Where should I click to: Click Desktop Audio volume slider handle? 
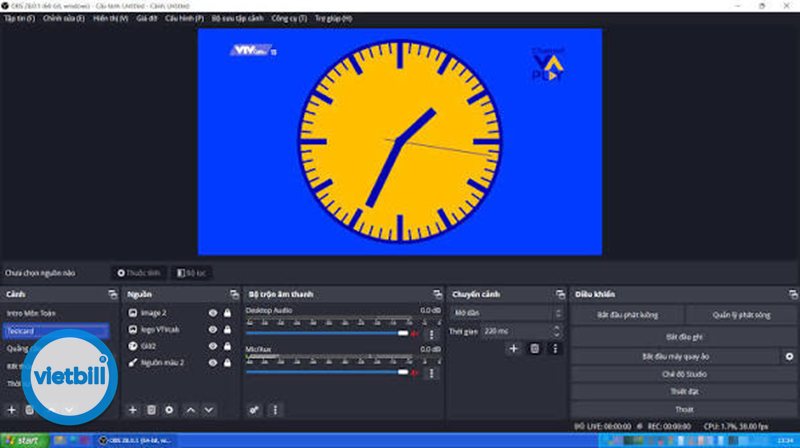[403, 333]
